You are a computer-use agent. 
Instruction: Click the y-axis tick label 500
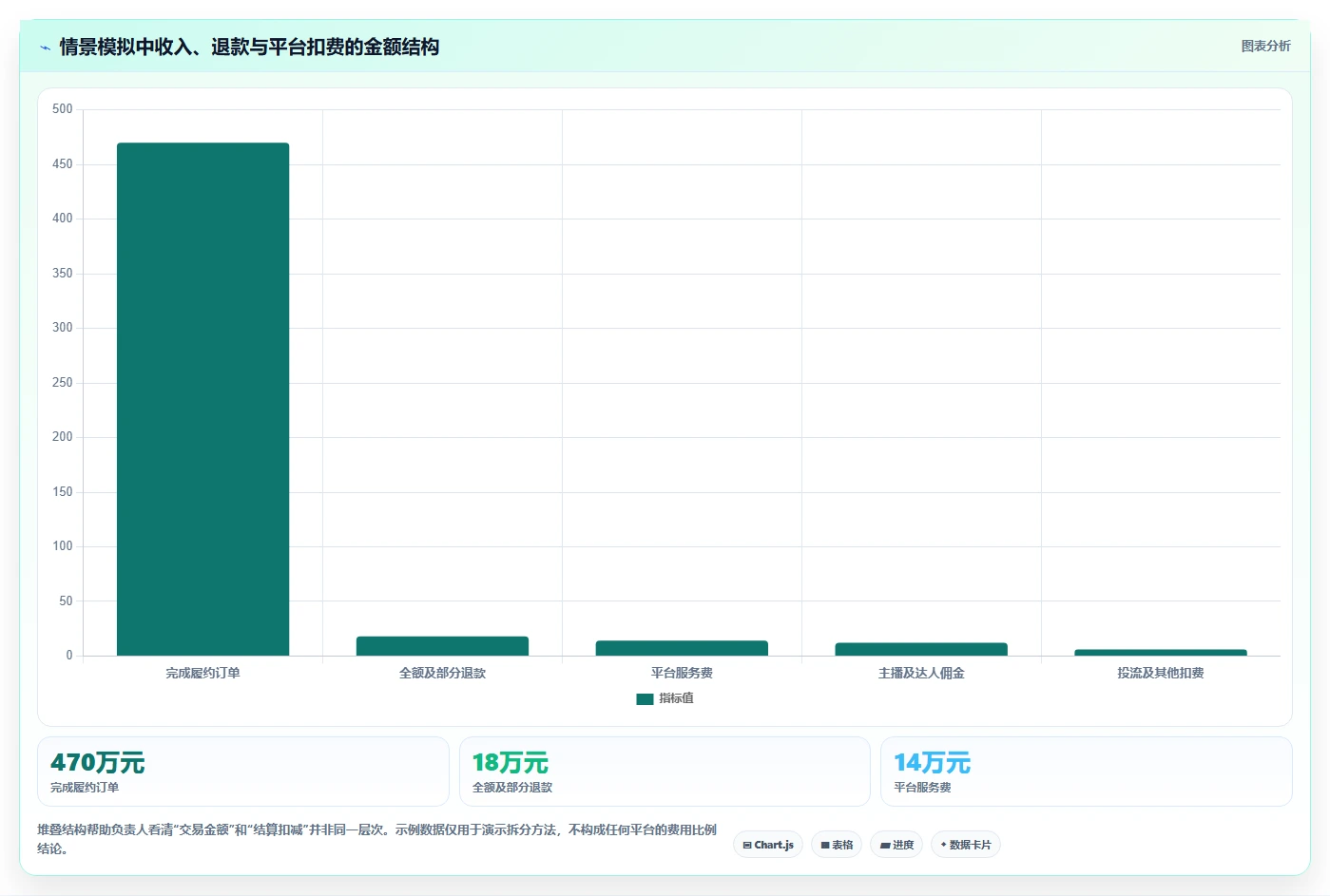tap(63, 109)
